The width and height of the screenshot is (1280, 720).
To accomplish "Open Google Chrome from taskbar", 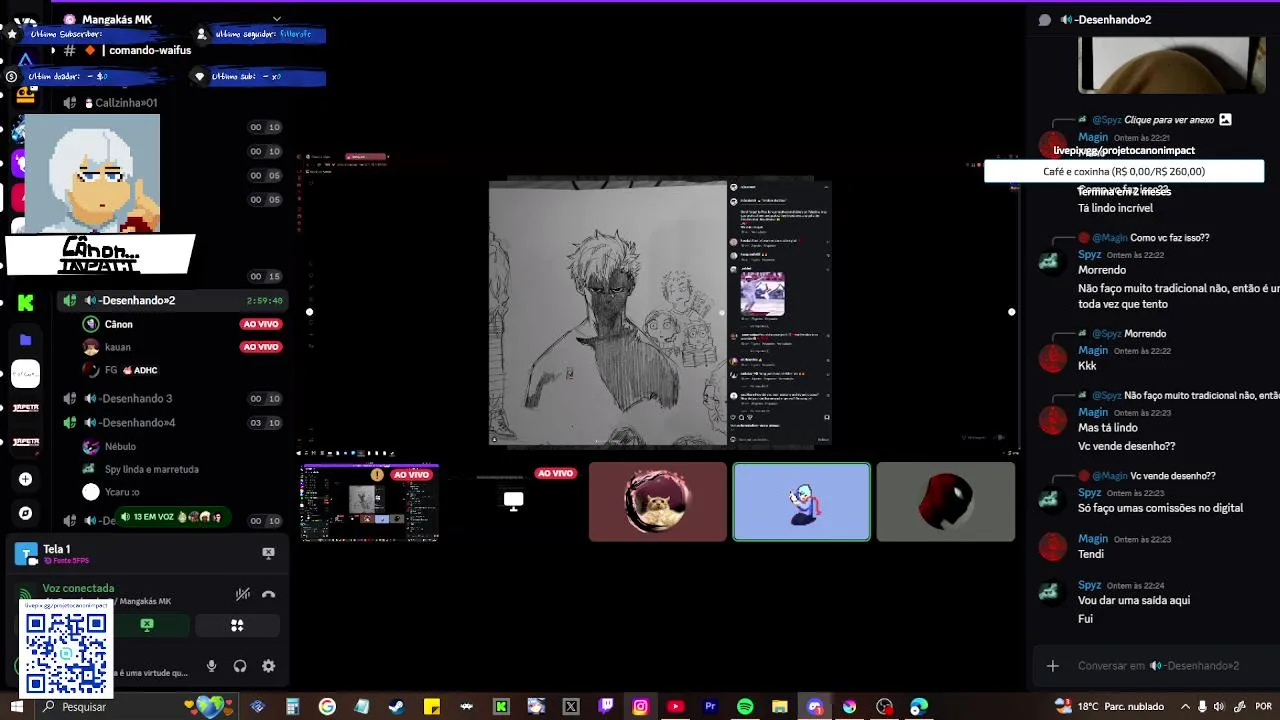I will [327, 706].
